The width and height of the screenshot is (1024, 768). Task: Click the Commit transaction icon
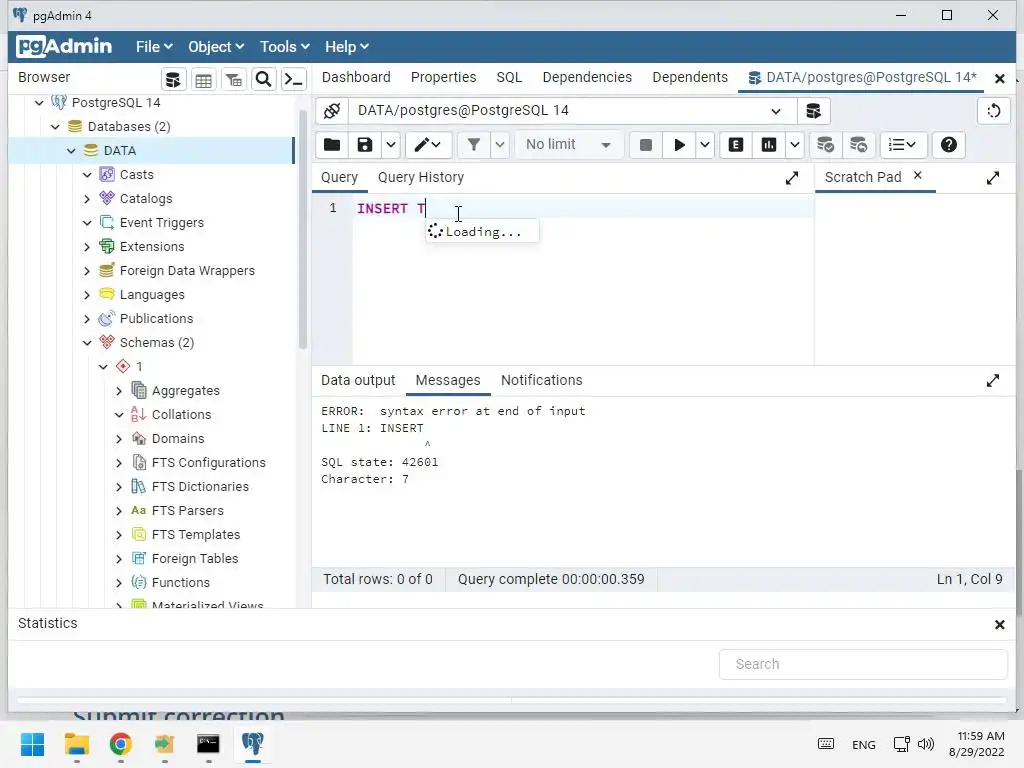pos(825,144)
